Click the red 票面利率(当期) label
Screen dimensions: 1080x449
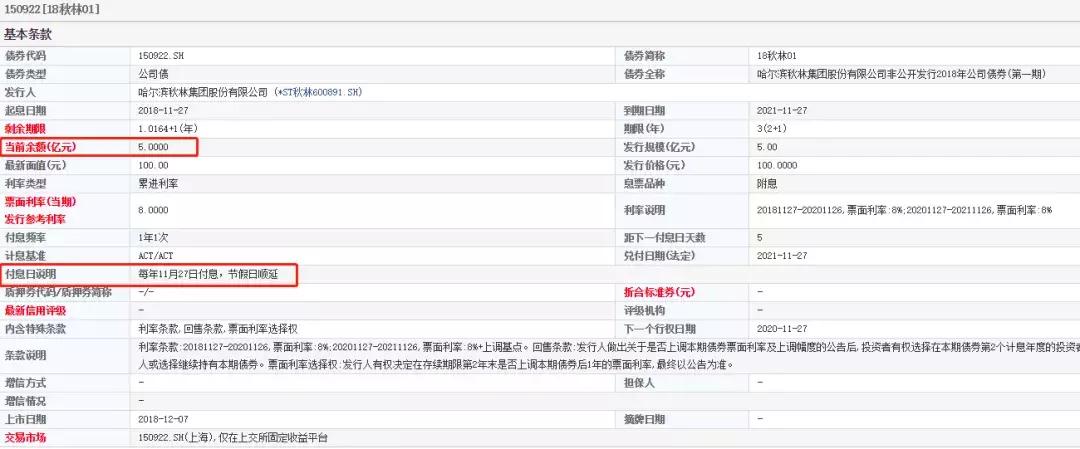point(40,202)
